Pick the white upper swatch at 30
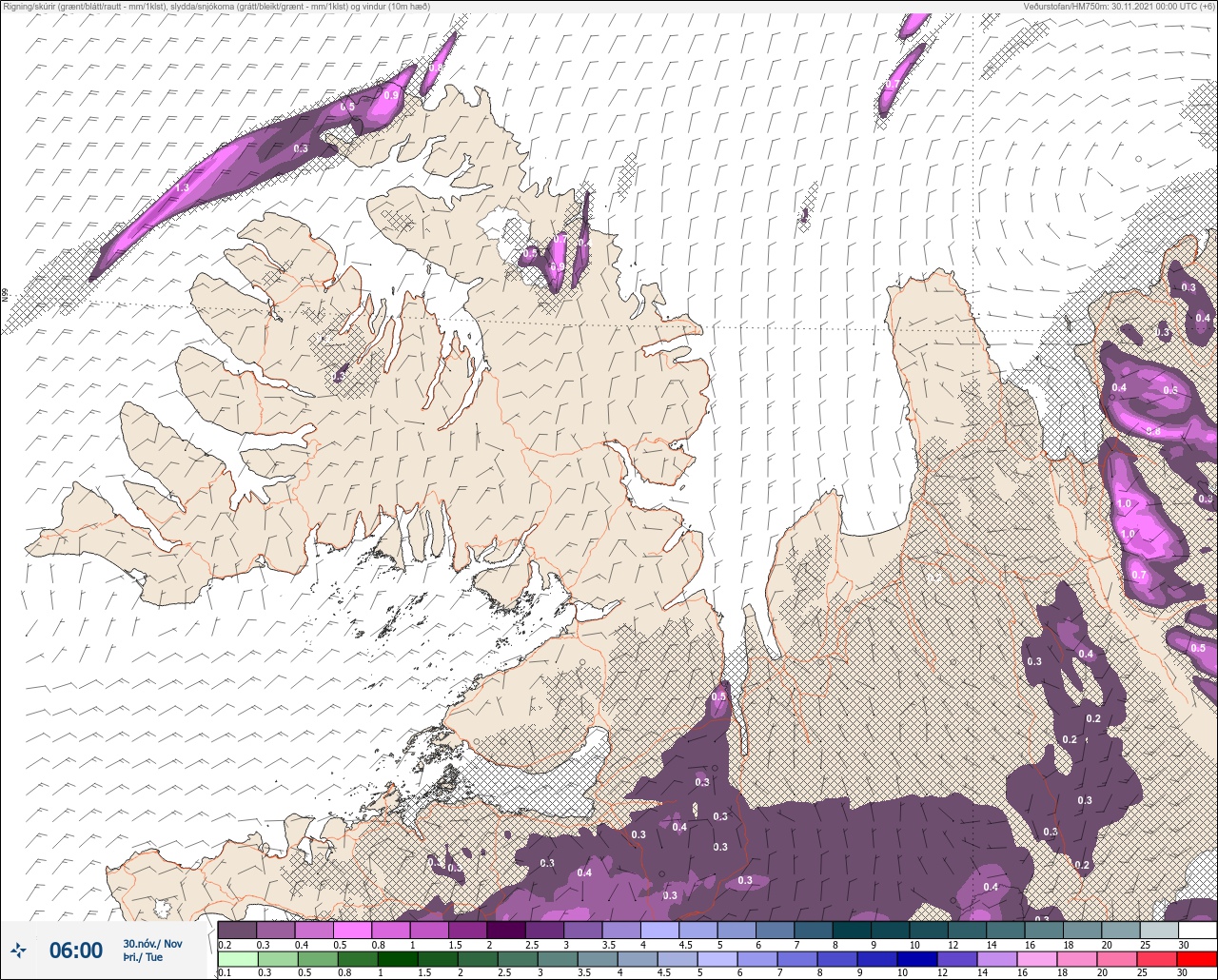The image size is (1218, 980). click(1197, 930)
